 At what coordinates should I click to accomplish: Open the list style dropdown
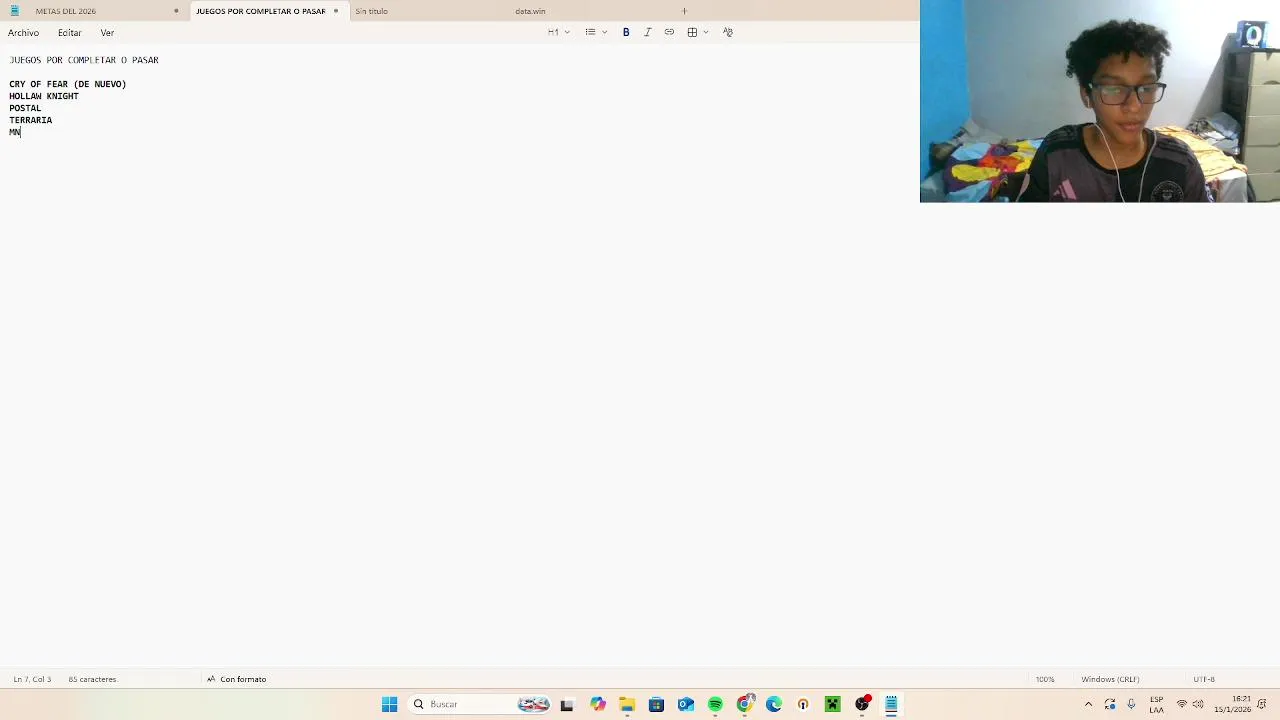point(596,32)
